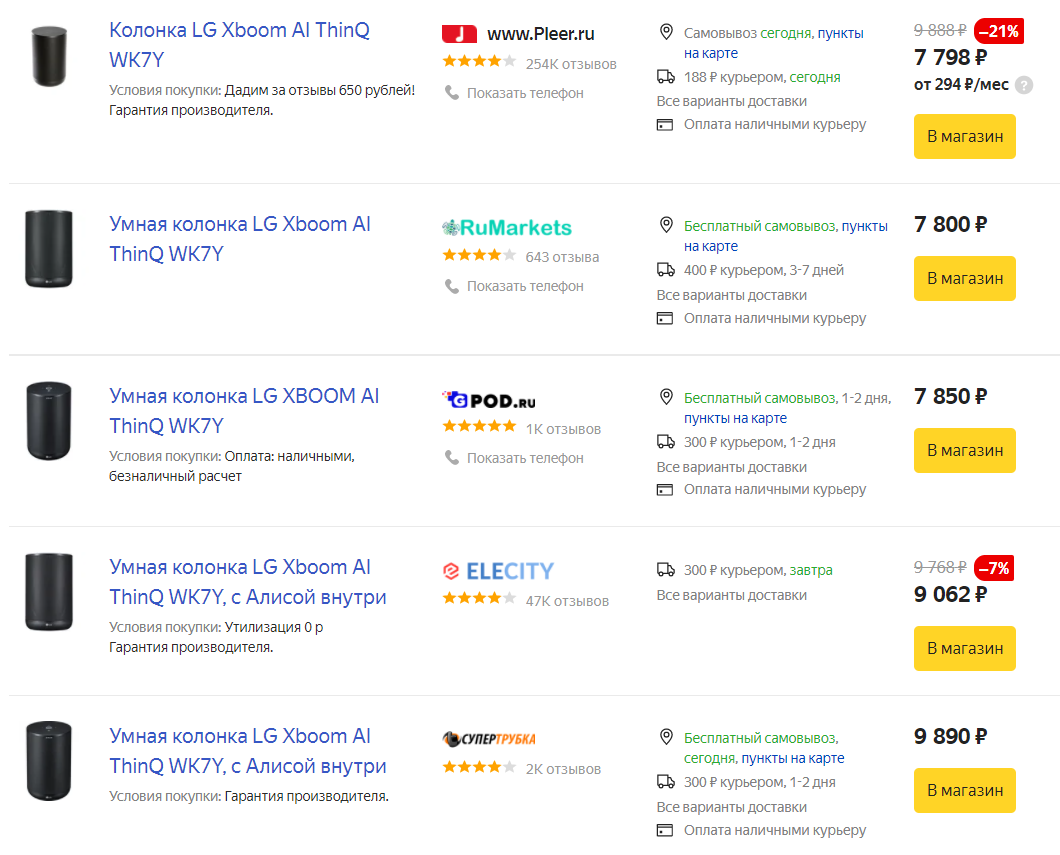
Task: Click В магазин button for 7 850 ₽ offer
Action: (x=965, y=450)
